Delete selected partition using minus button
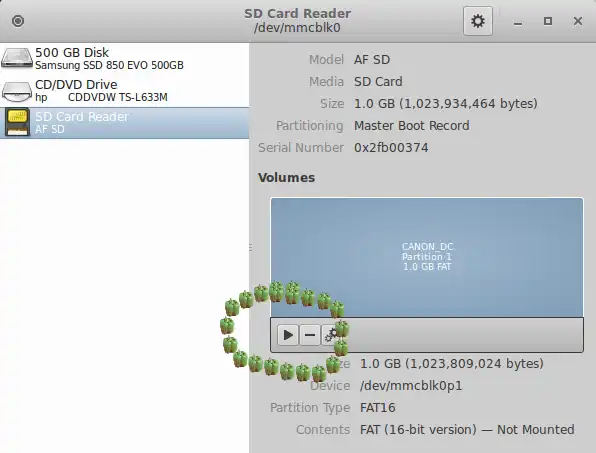The image size is (596, 453). tap(310, 335)
